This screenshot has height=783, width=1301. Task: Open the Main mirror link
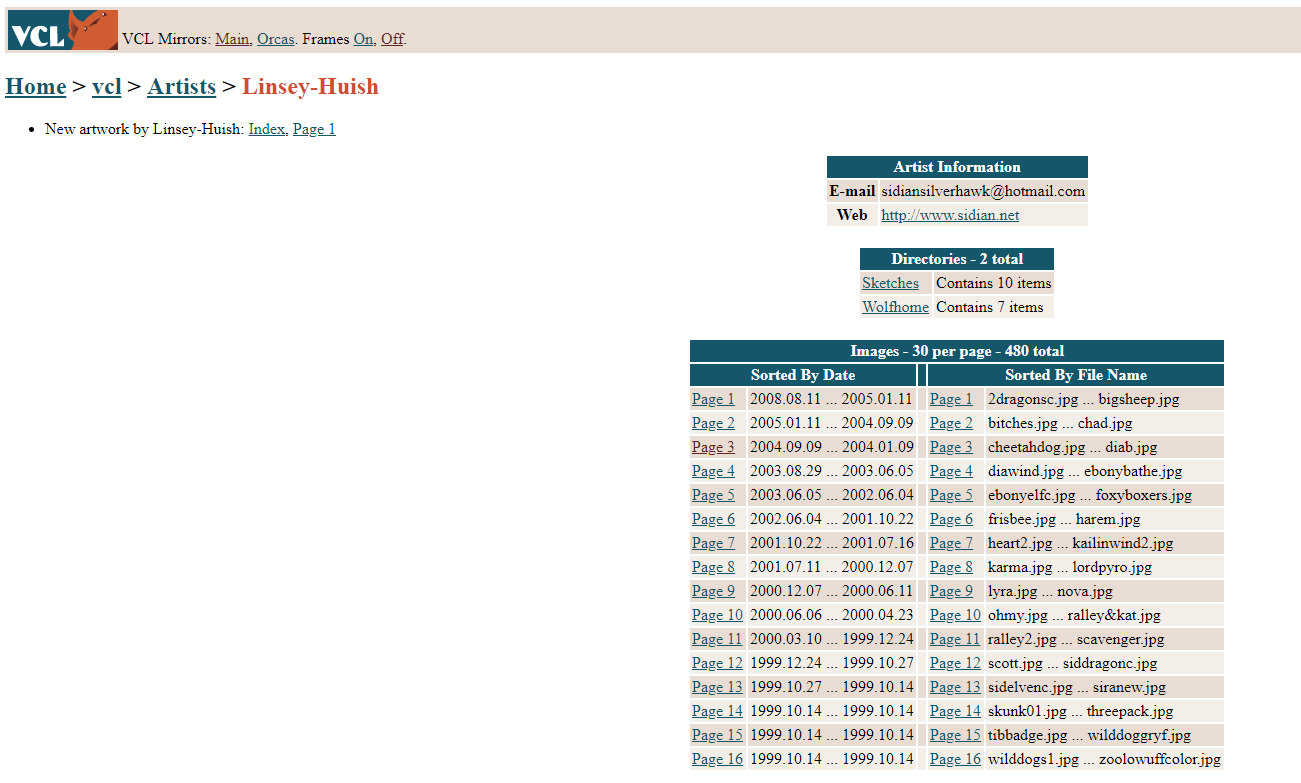[x=232, y=39]
